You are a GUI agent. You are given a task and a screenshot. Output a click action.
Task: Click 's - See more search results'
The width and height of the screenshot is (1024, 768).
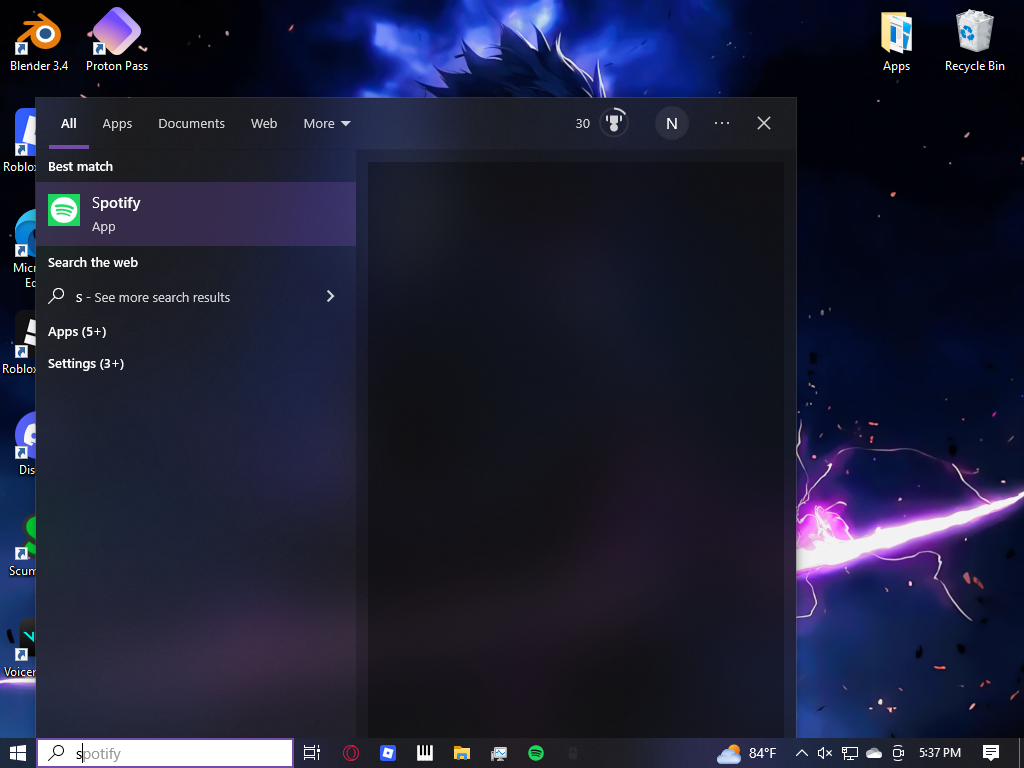click(x=153, y=297)
